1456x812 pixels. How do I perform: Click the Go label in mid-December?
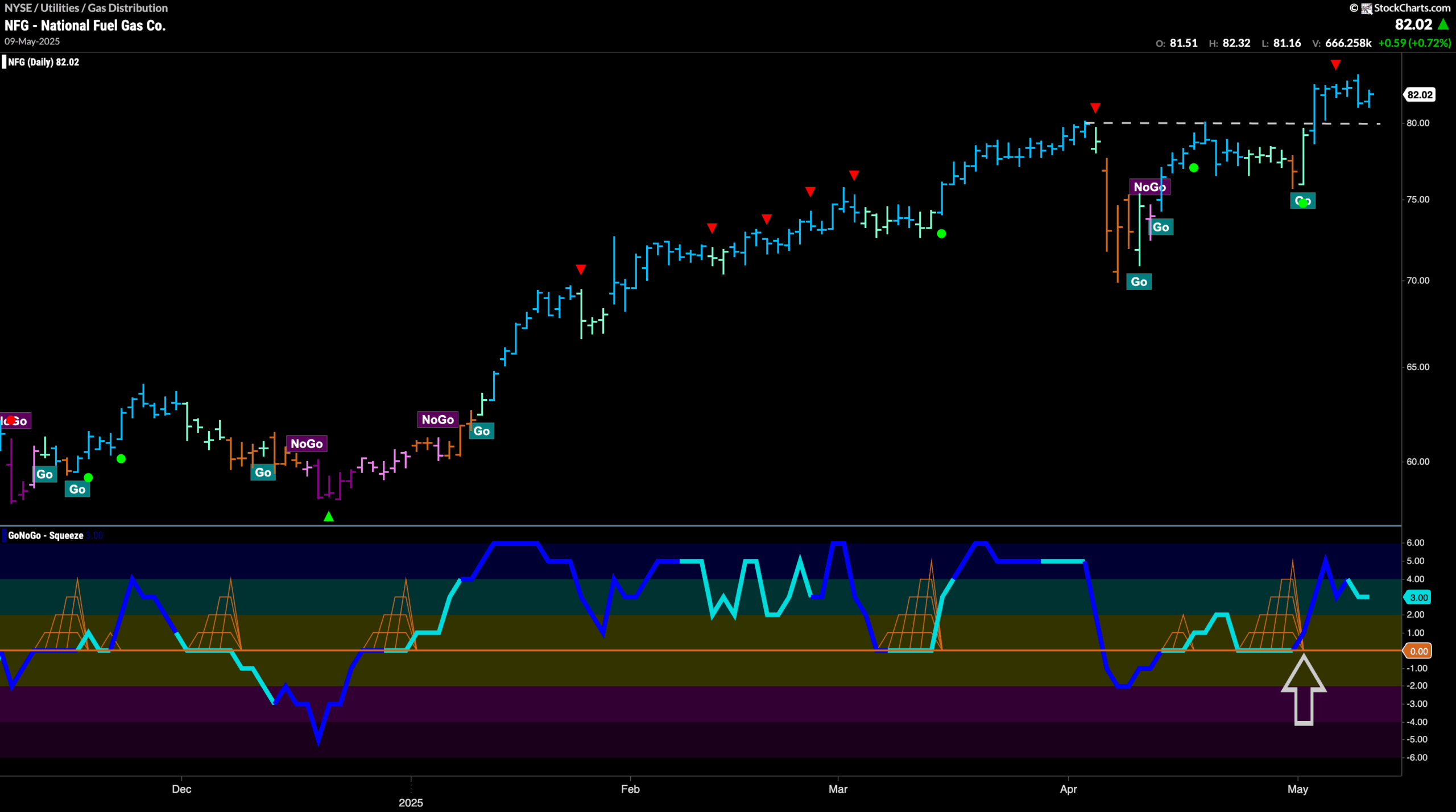coord(263,473)
